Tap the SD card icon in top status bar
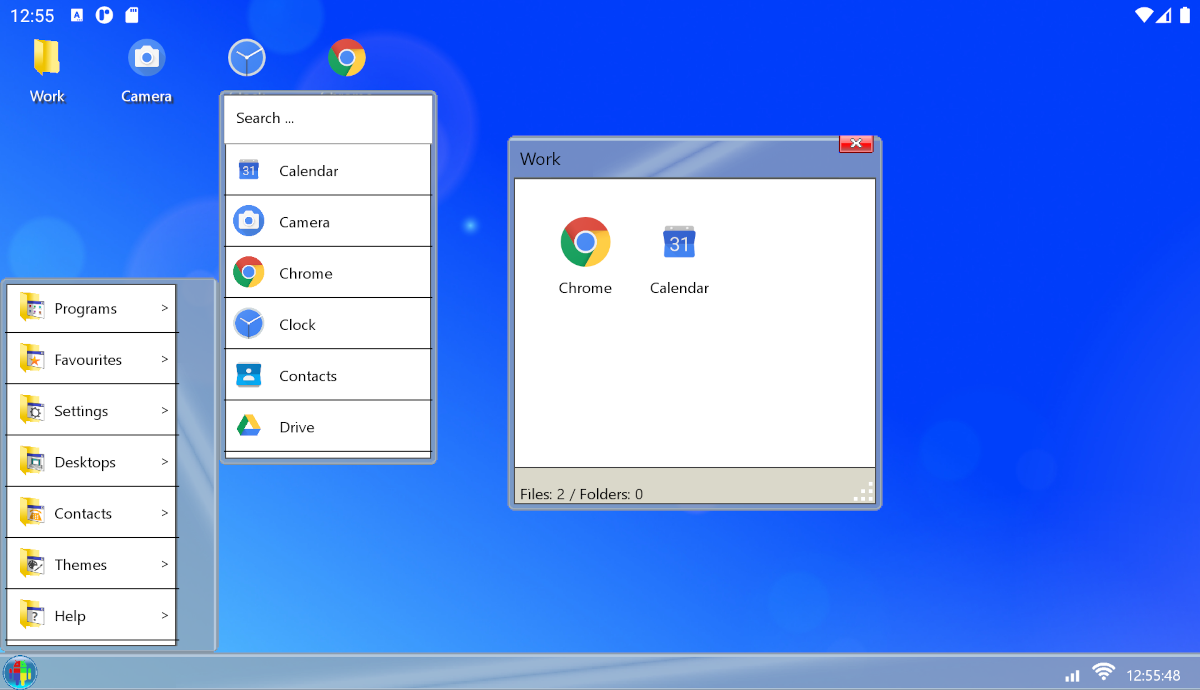Viewport: 1200px width, 690px height. tap(132, 15)
